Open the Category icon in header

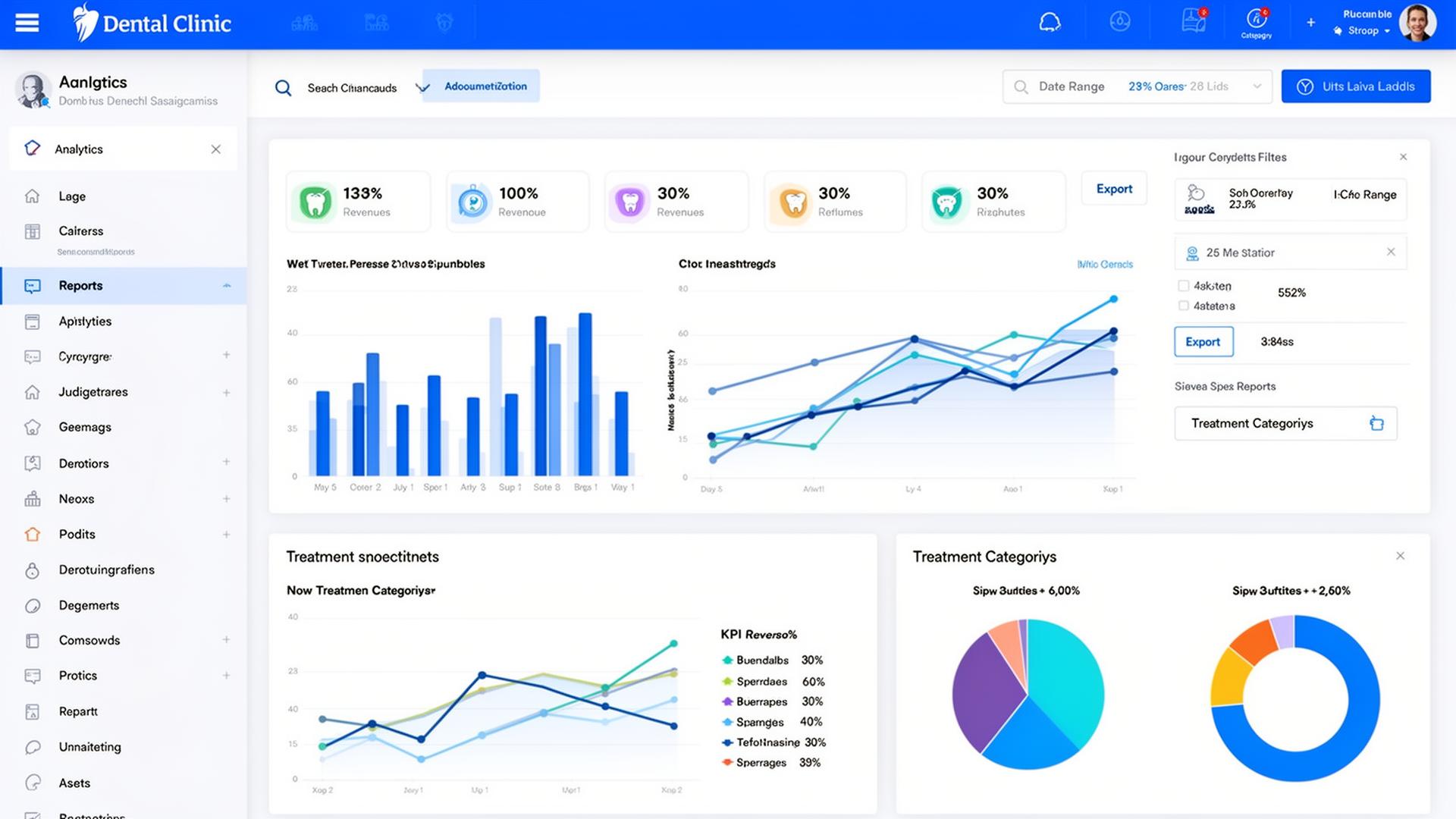coord(1257,23)
